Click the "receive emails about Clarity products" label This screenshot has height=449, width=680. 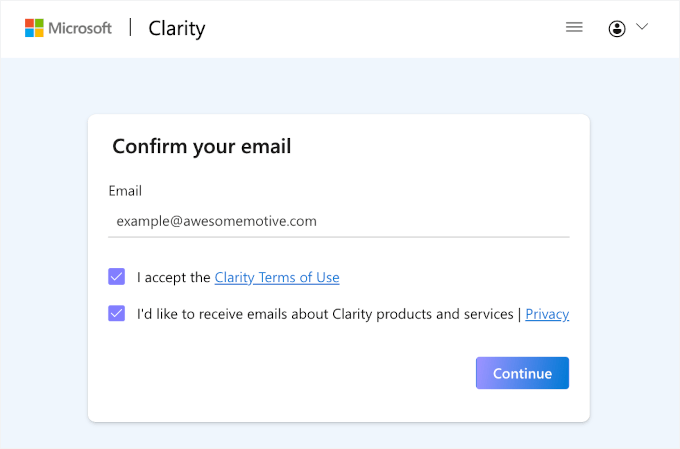click(x=325, y=314)
